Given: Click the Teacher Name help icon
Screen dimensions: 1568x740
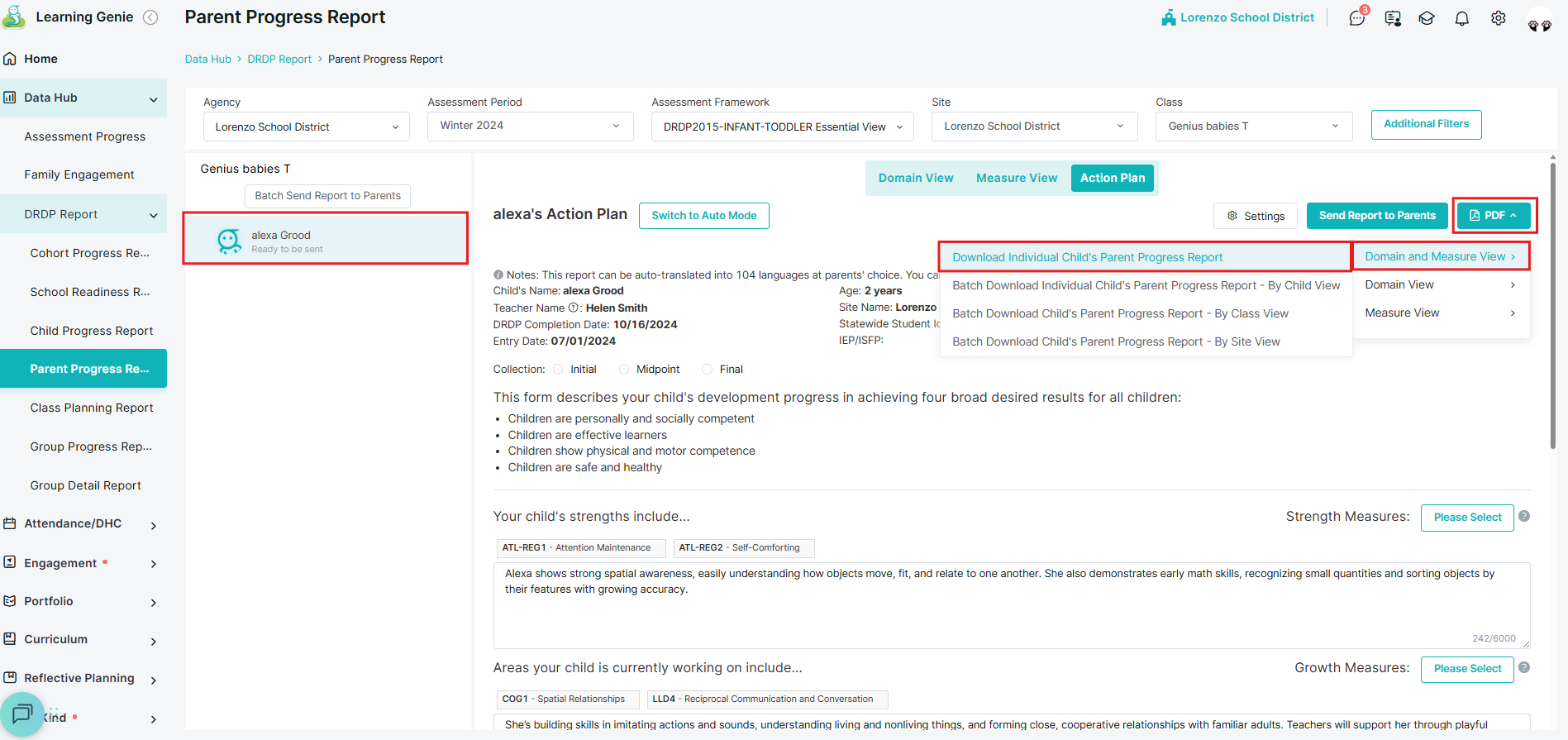Looking at the screenshot, I should coord(574,308).
